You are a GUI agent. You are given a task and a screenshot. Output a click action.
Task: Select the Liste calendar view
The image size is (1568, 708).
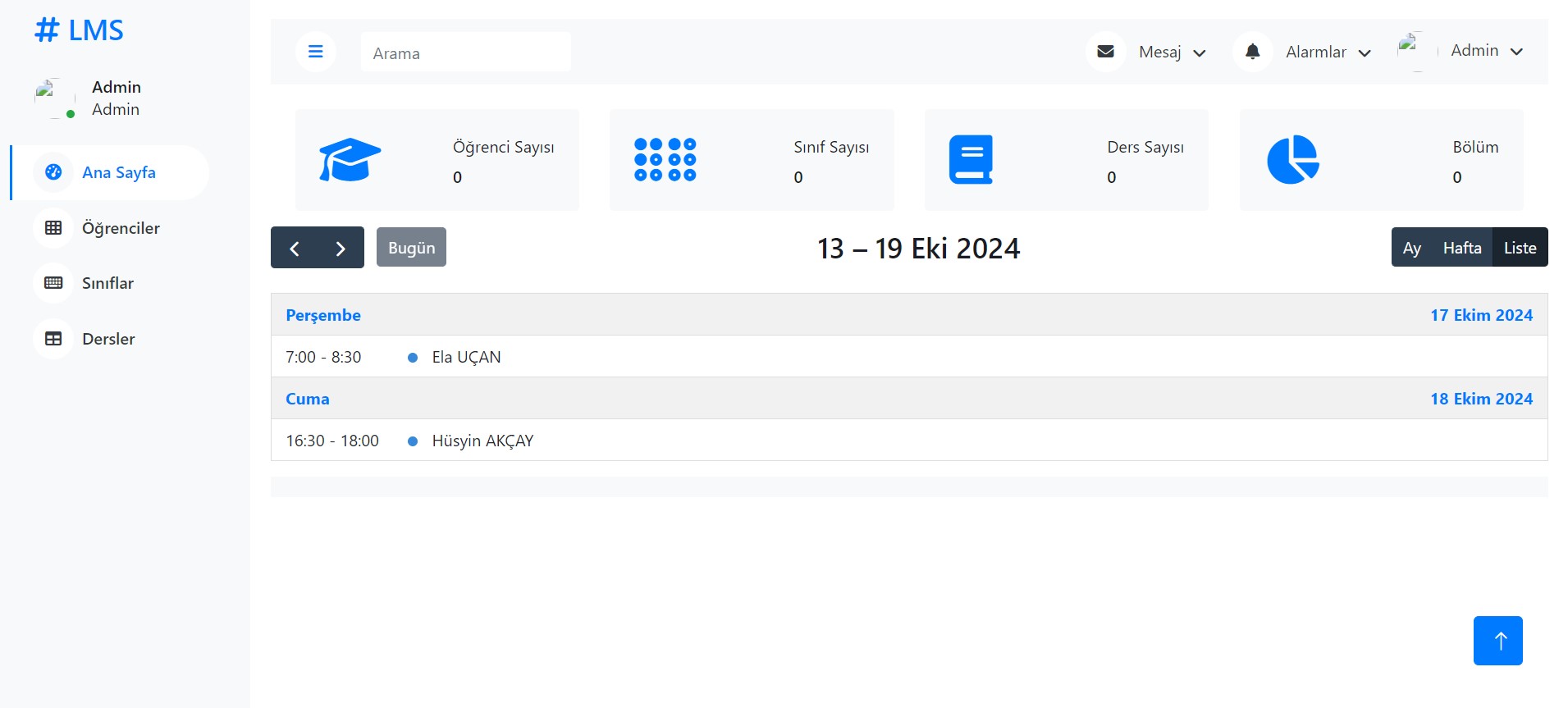point(1520,248)
